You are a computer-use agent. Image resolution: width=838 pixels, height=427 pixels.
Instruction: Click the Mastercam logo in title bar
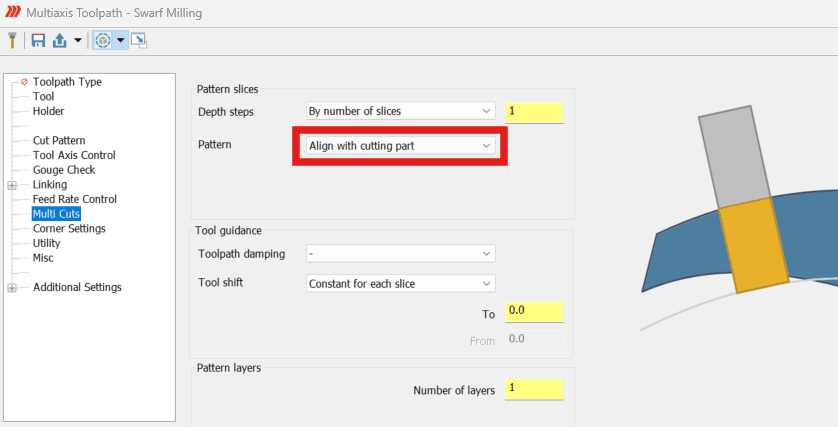click(13, 12)
